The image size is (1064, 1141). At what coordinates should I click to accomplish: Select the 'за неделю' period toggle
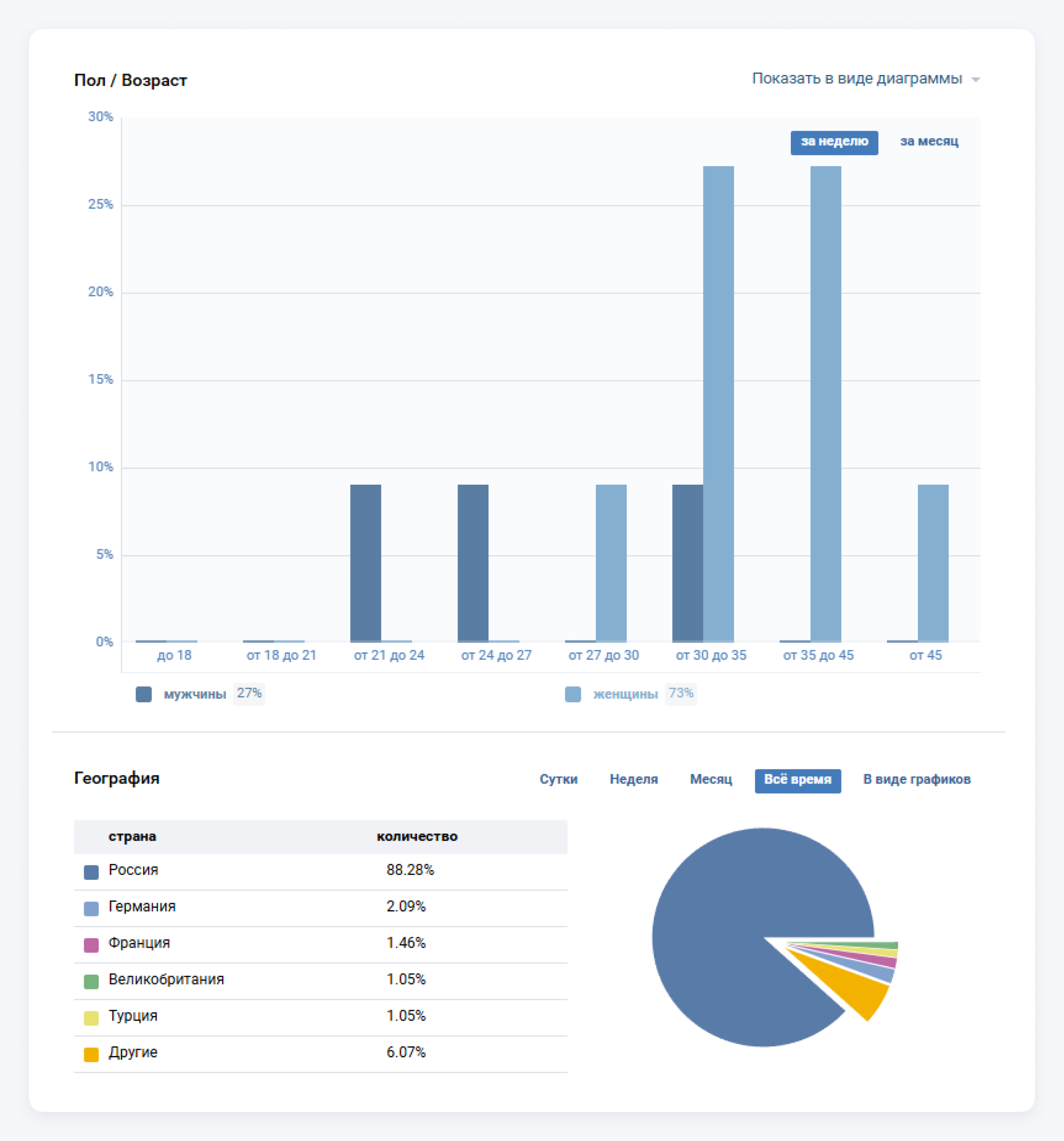834,142
